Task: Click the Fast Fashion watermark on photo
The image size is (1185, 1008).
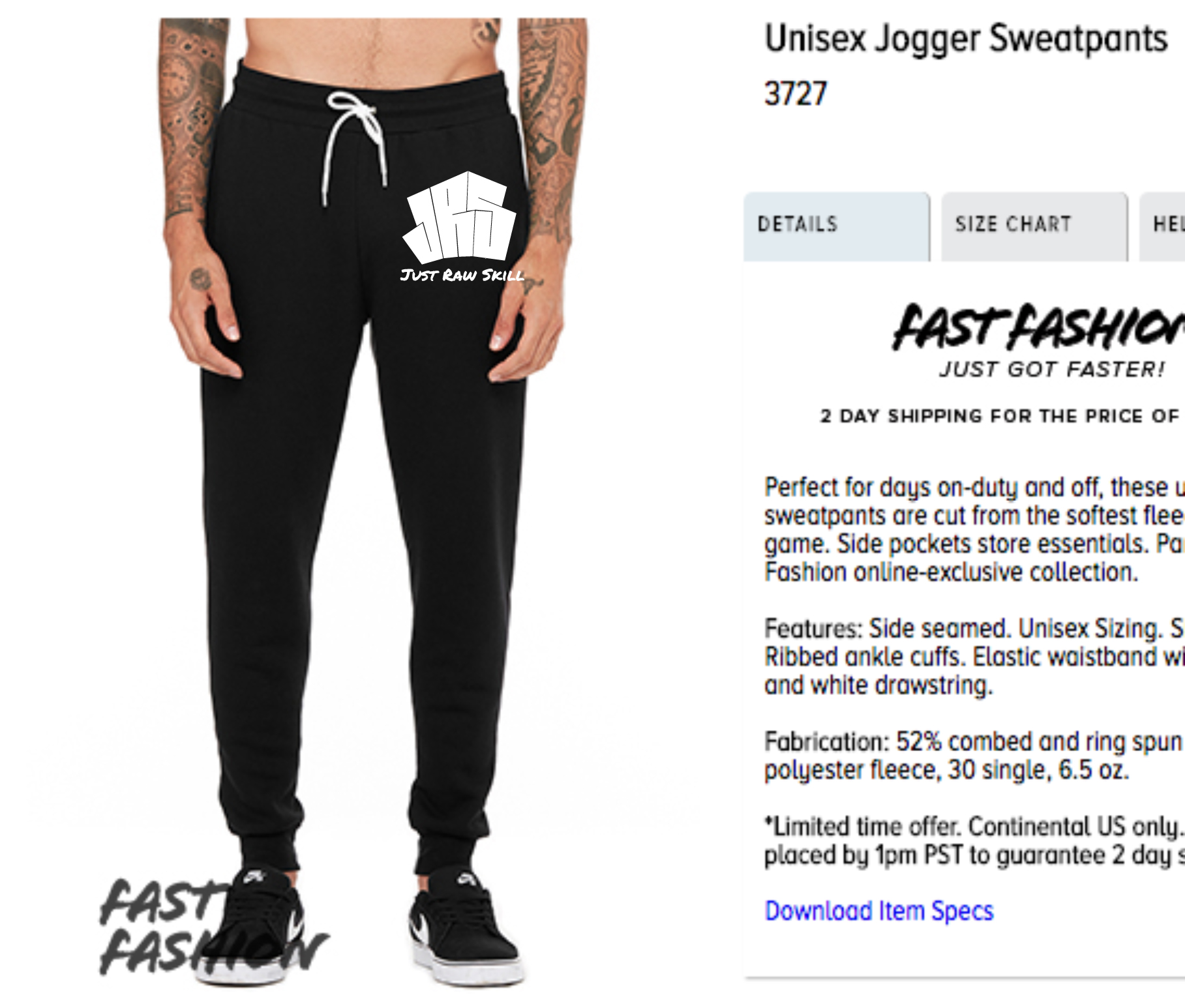Action: click(x=213, y=927)
